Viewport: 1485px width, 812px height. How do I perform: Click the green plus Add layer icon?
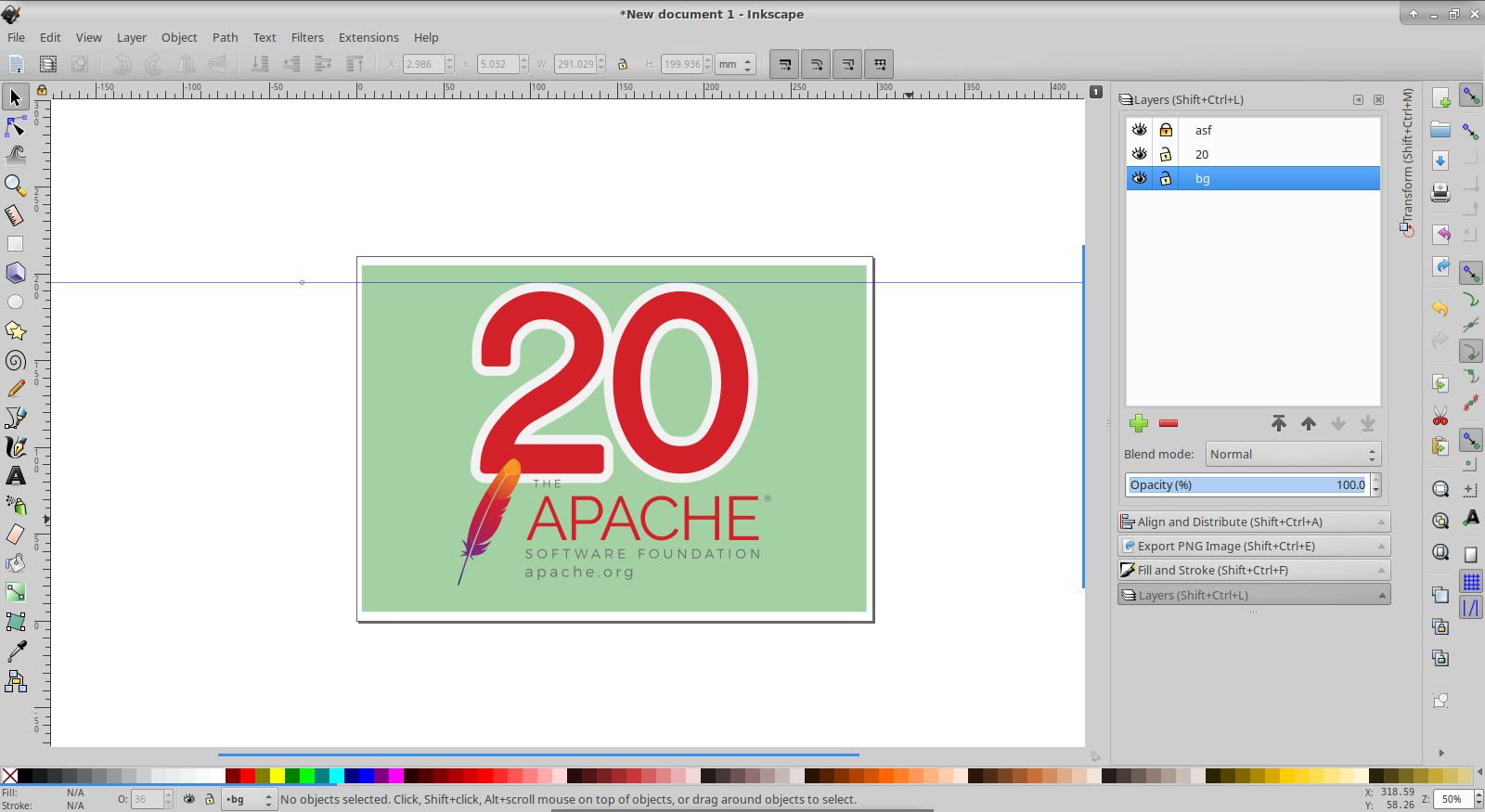click(x=1139, y=423)
